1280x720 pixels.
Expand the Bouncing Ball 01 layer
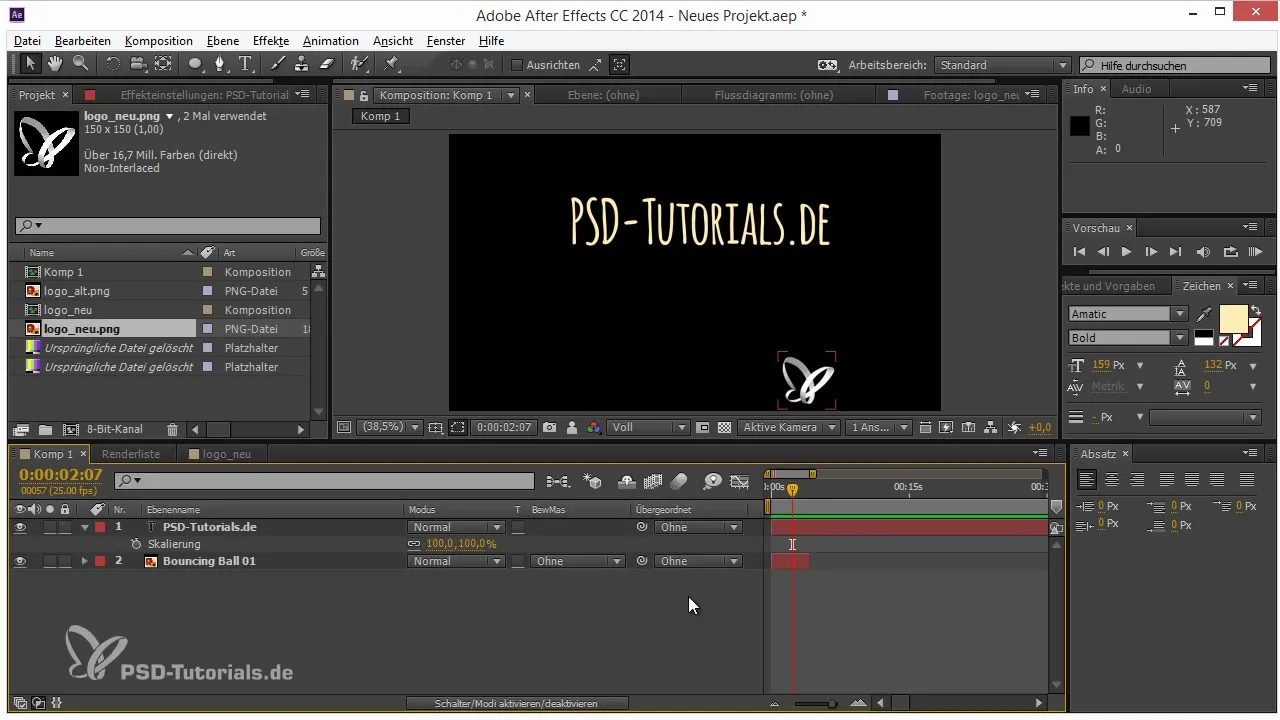click(85, 561)
